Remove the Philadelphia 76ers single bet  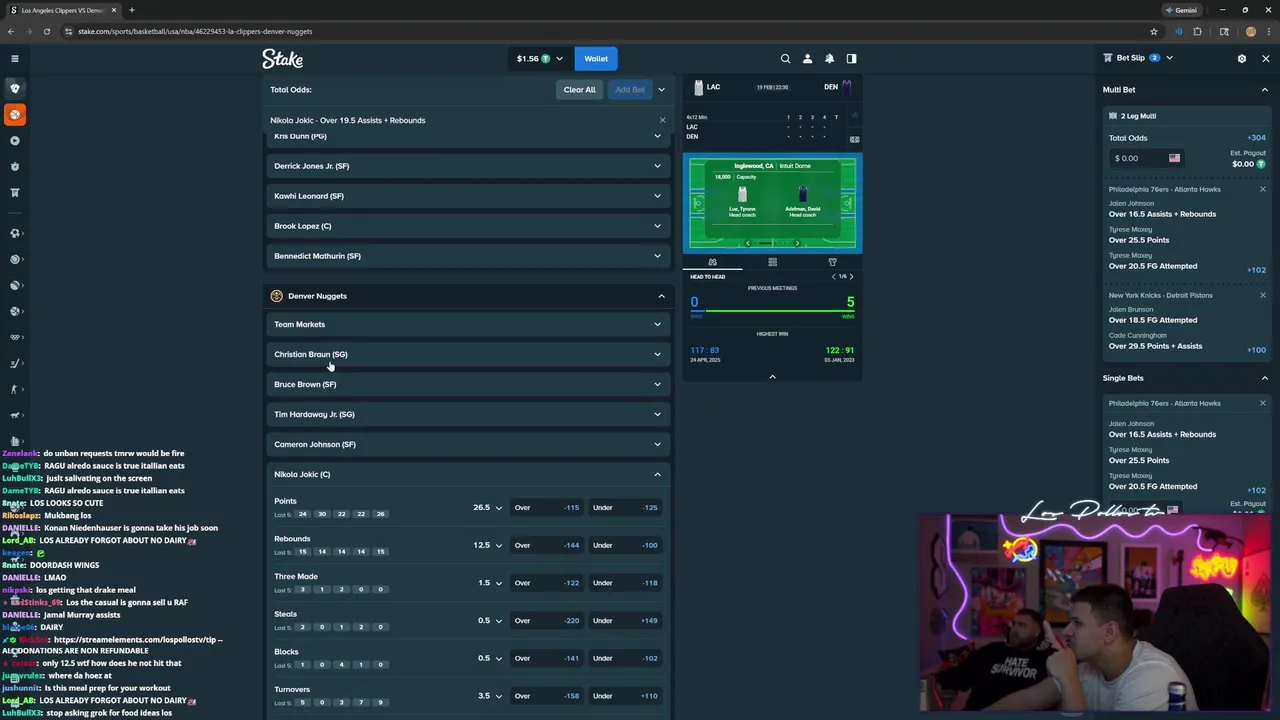(1262, 403)
